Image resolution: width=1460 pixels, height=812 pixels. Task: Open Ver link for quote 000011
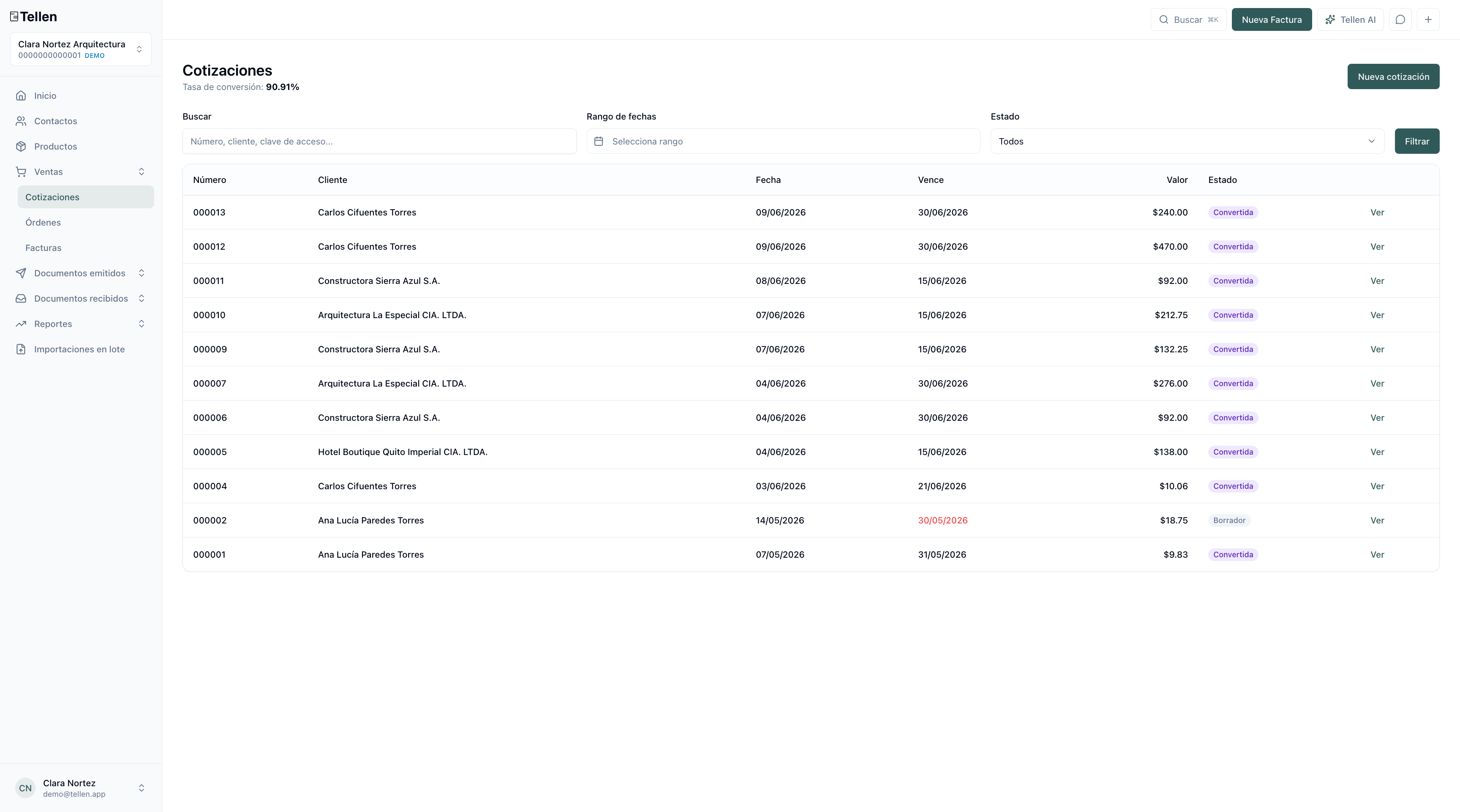pyautogui.click(x=1377, y=281)
